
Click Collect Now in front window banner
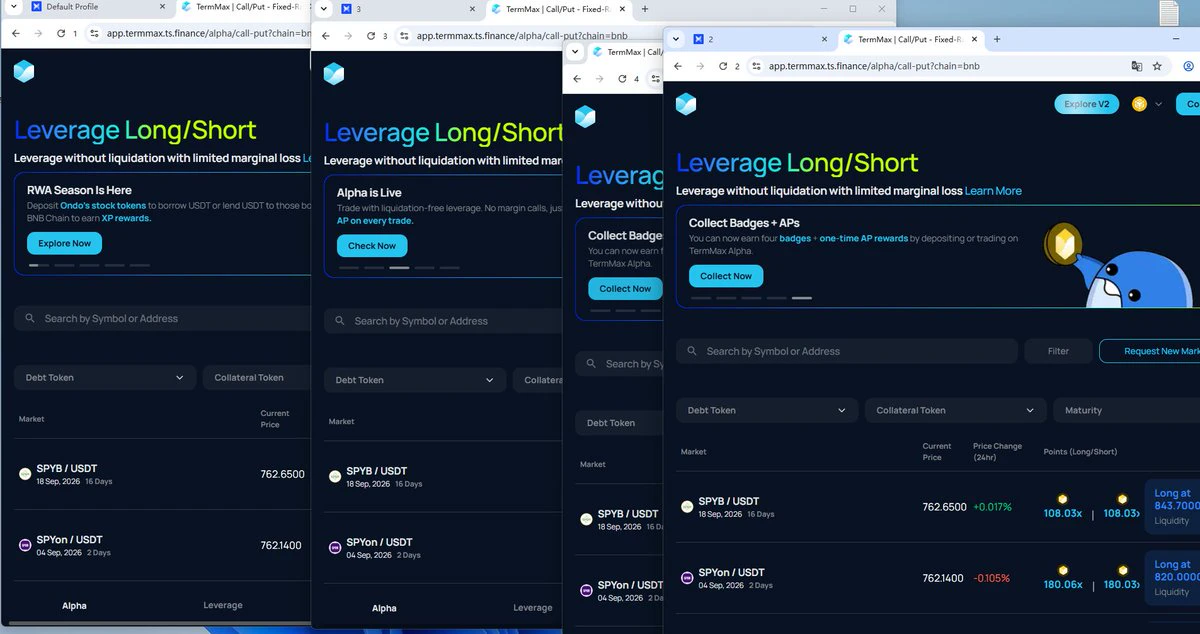pyautogui.click(x=726, y=276)
